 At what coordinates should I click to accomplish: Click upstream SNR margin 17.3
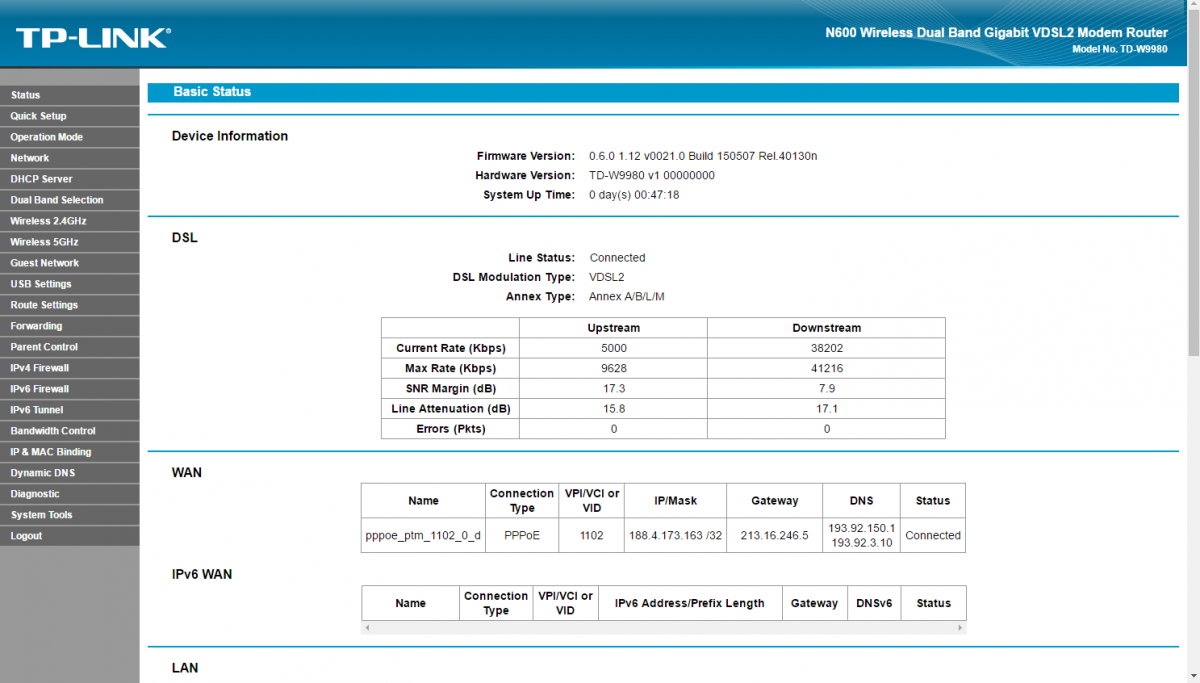pos(614,388)
